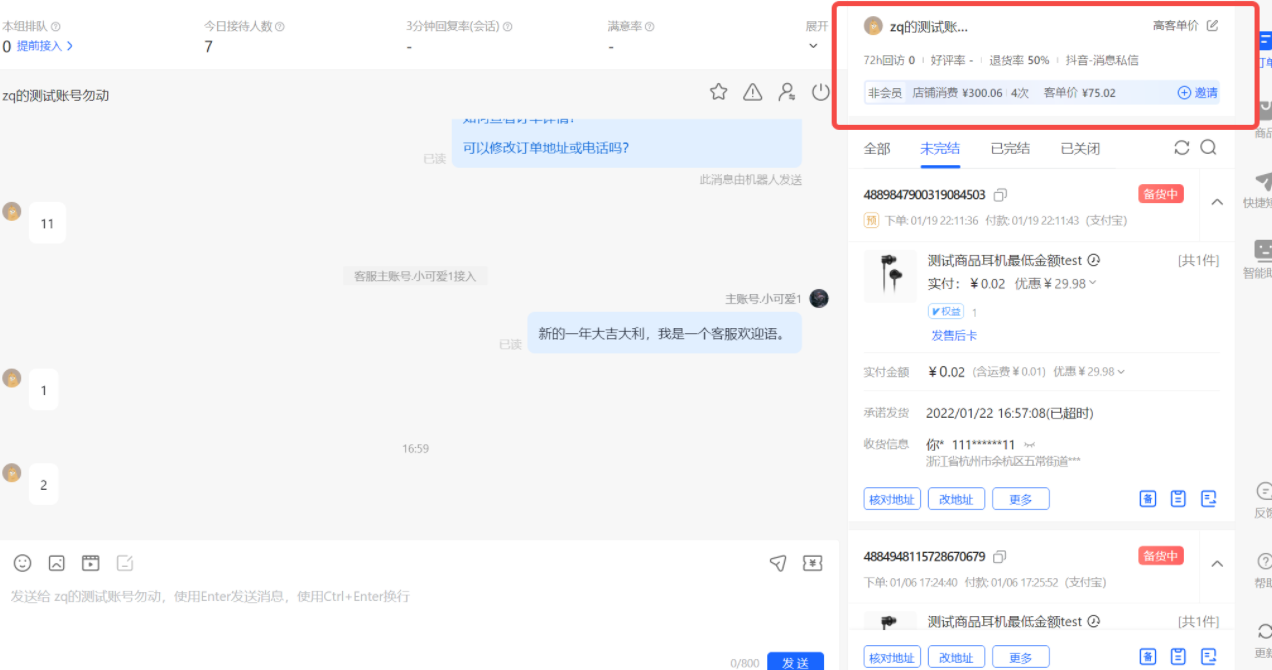The height and width of the screenshot is (670, 1272).
Task: Edit customer tag with pencil icon
Action: click(1213, 26)
